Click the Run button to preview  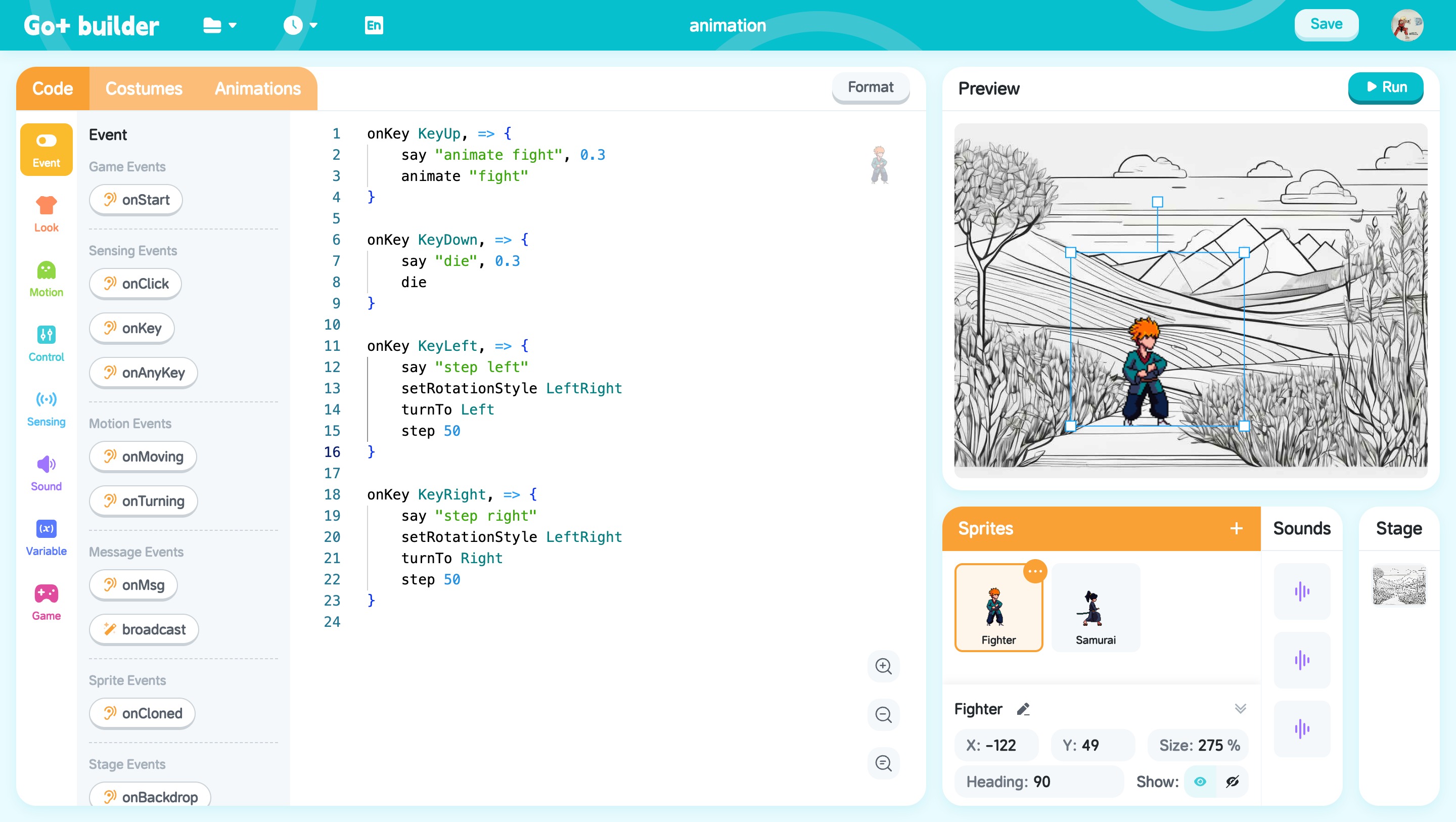click(1387, 88)
